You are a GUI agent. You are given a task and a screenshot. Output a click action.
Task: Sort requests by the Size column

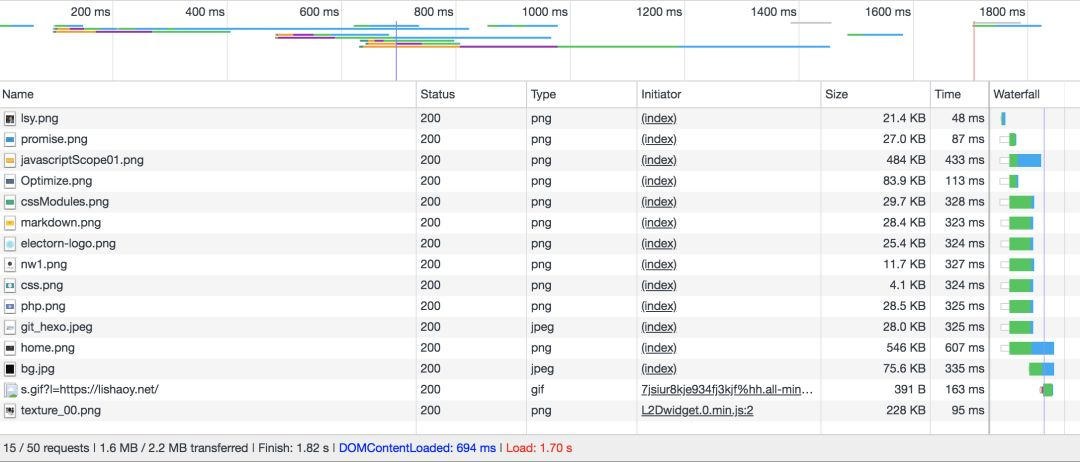[836, 94]
